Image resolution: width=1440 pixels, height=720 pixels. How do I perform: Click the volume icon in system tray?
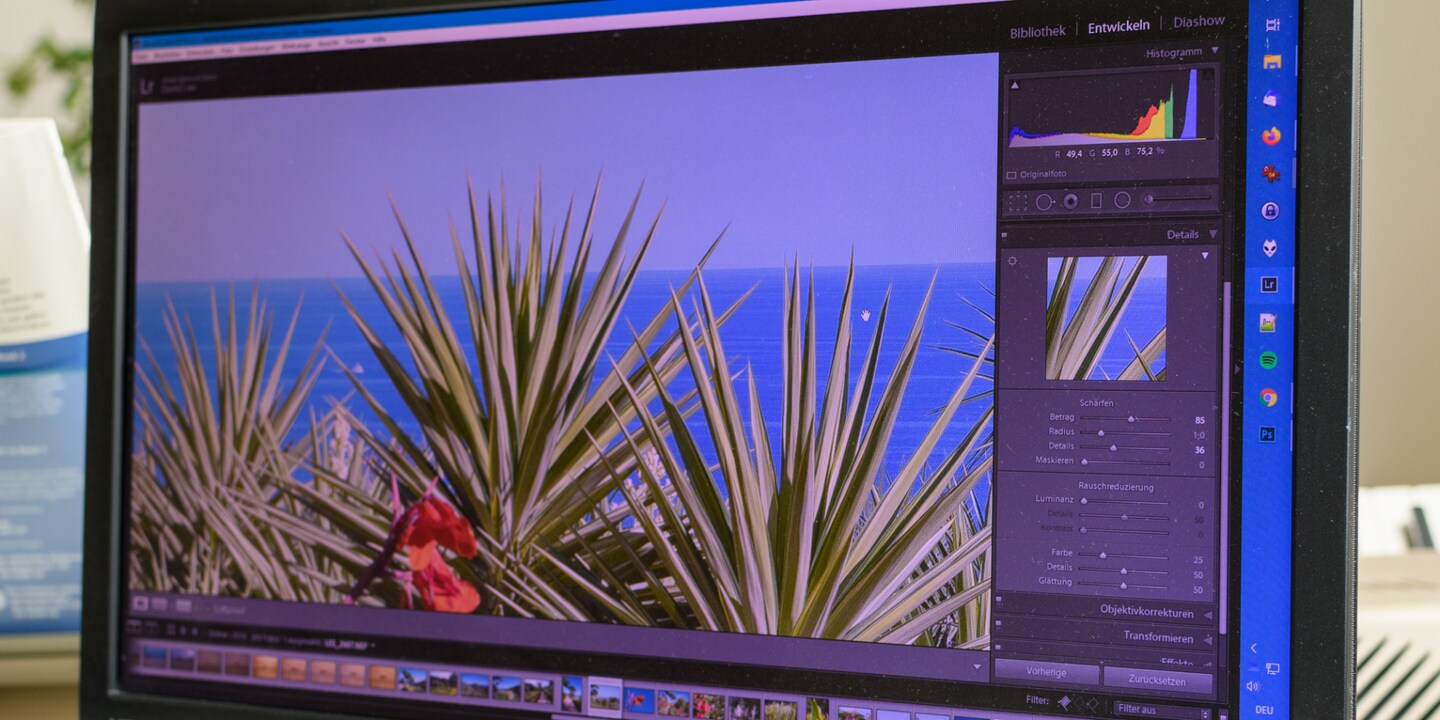(x=1253, y=686)
